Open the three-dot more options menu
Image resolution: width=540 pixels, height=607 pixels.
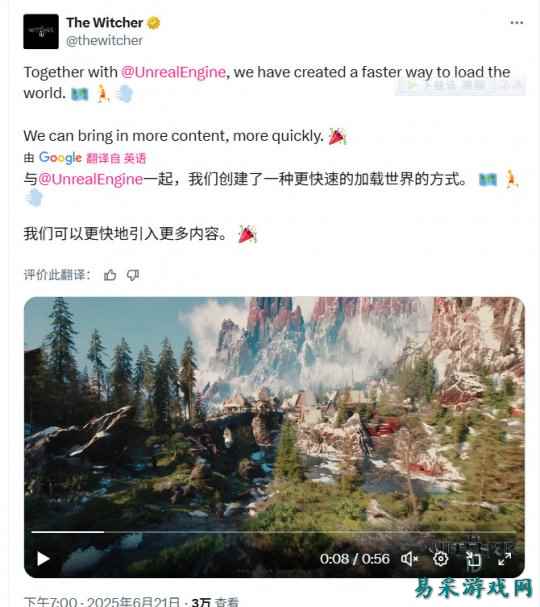pos(517,23)
